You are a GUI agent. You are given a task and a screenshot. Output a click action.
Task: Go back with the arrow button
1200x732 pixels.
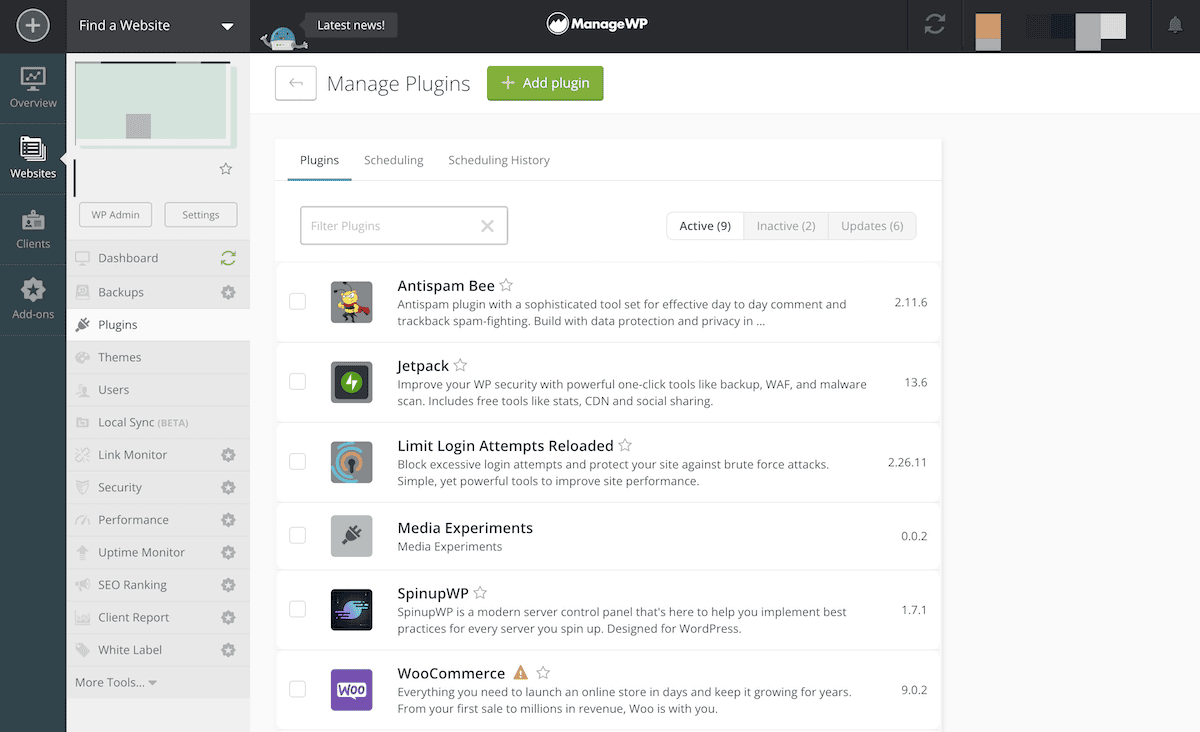(x=296, y=83)
